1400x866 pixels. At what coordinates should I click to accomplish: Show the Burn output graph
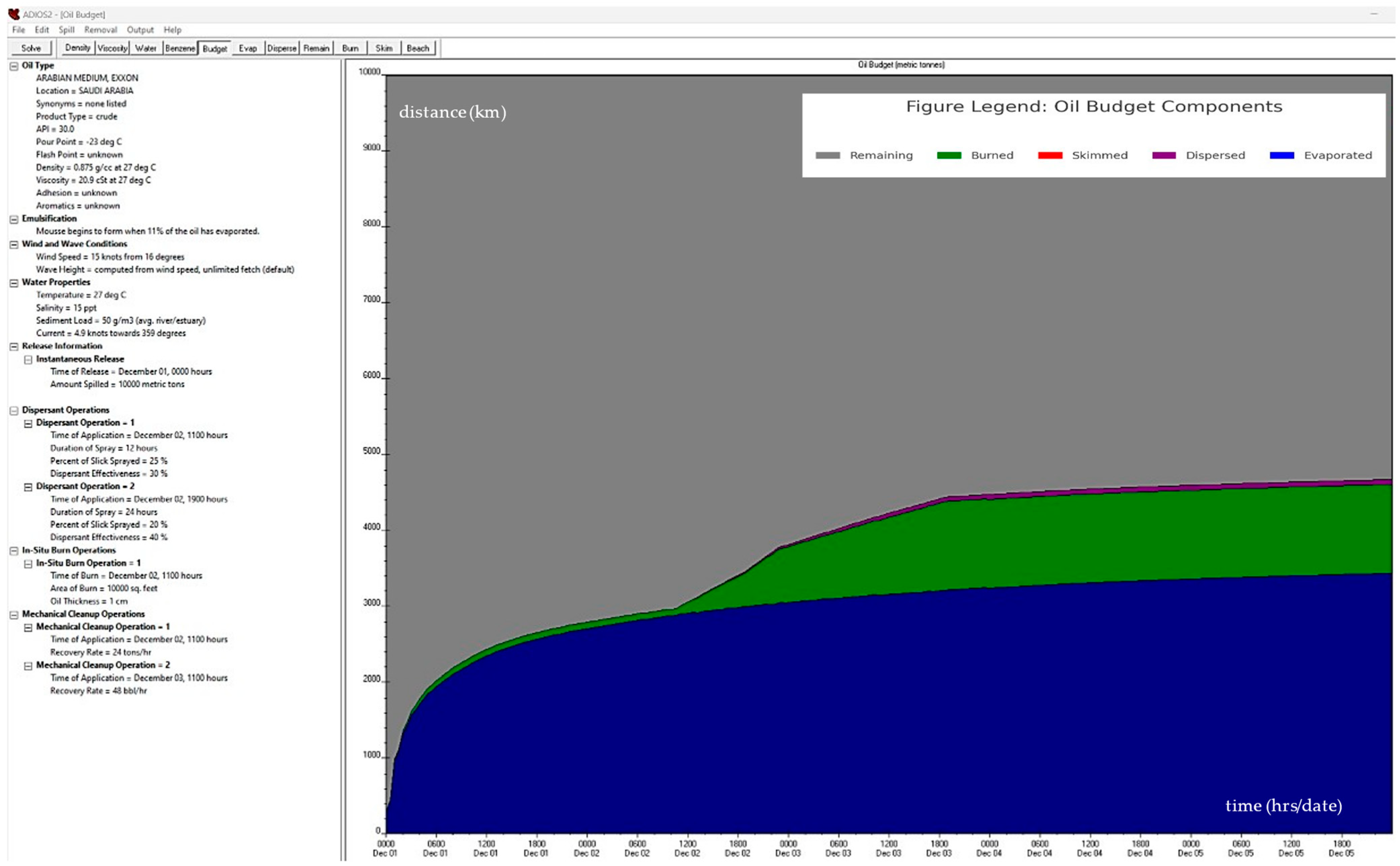click(350, 48)
